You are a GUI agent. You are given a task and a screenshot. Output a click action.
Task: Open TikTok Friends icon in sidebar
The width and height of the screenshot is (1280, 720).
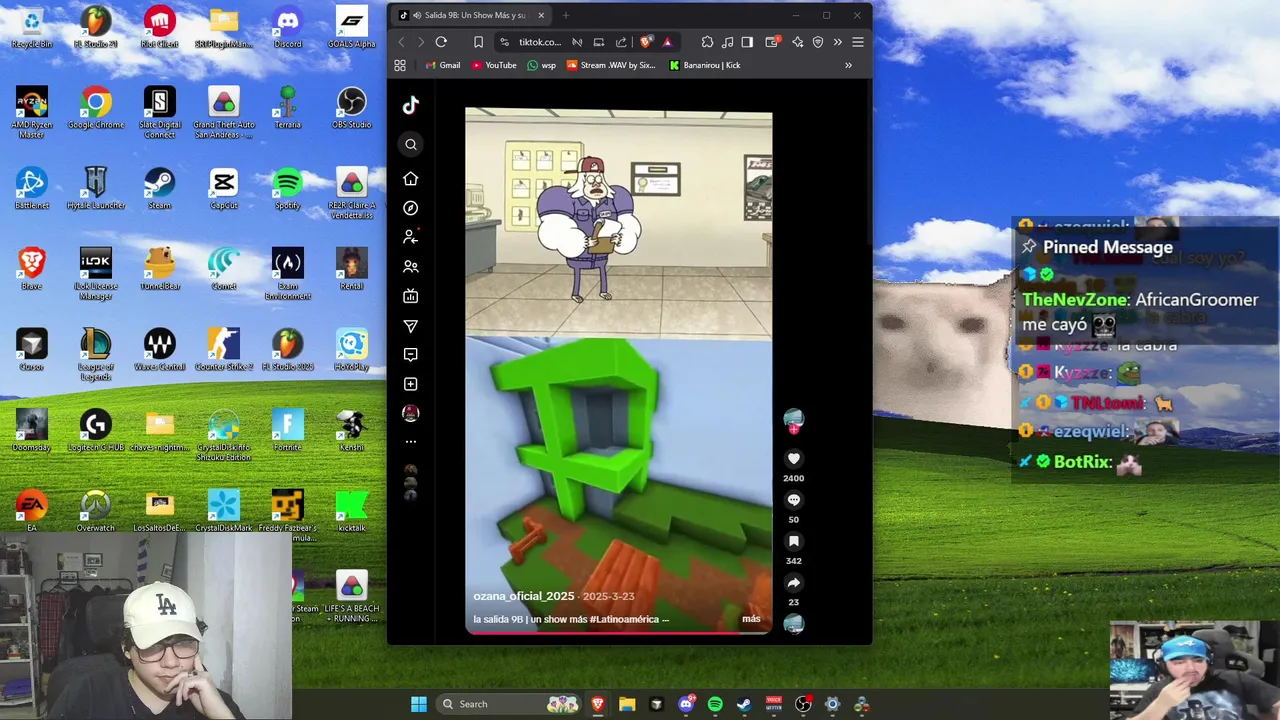point(410,267)
